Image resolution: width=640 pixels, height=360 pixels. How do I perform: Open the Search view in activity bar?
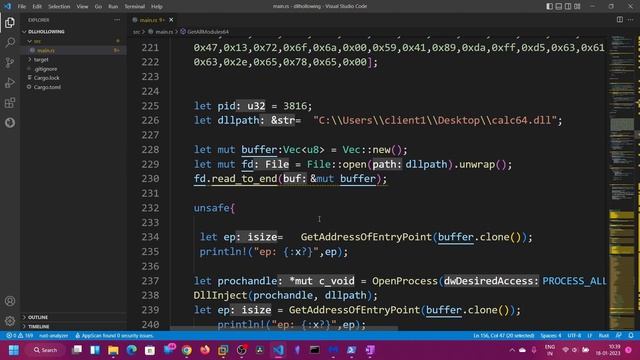[x=10, y=42]
